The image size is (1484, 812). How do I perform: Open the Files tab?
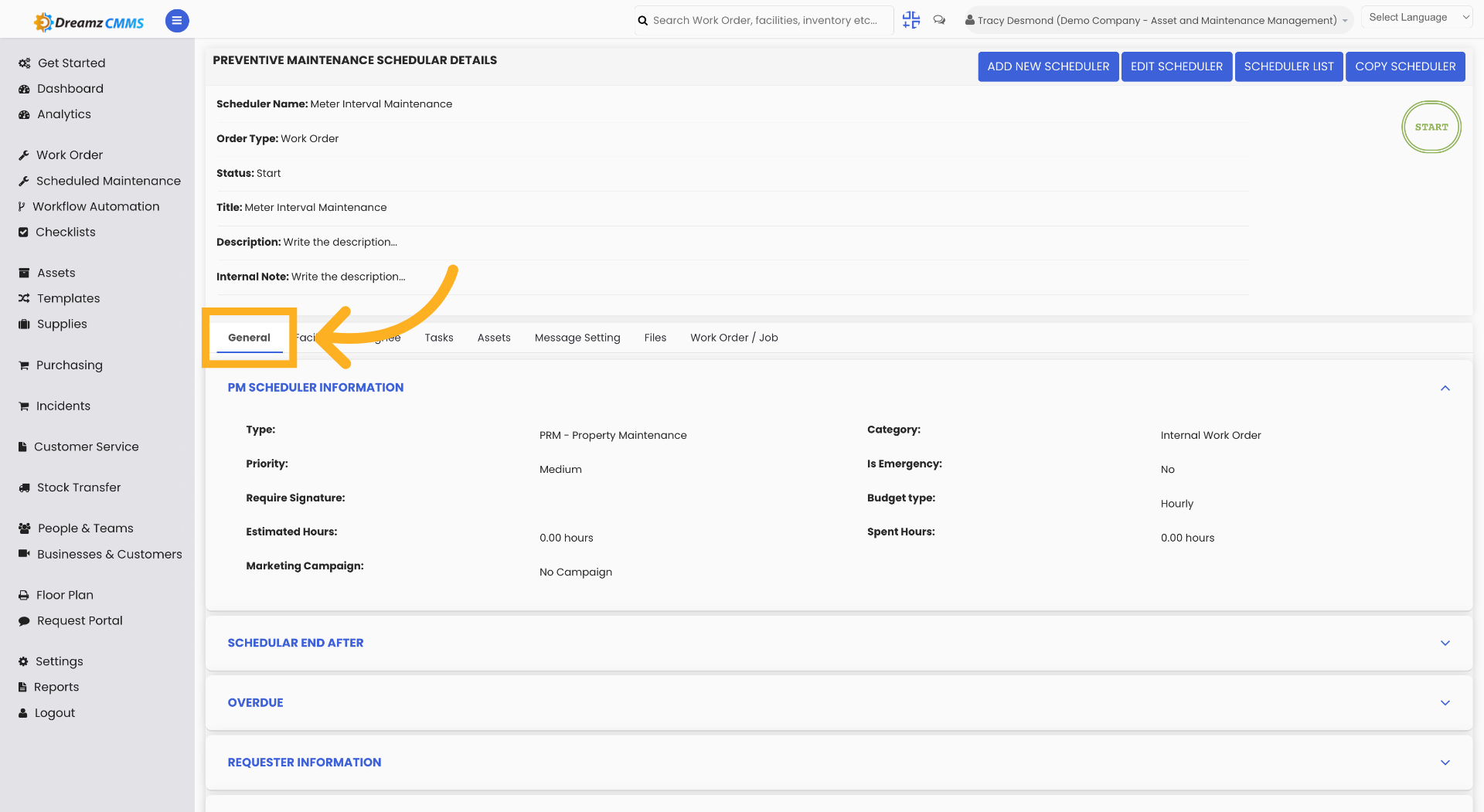coord(655,338)
